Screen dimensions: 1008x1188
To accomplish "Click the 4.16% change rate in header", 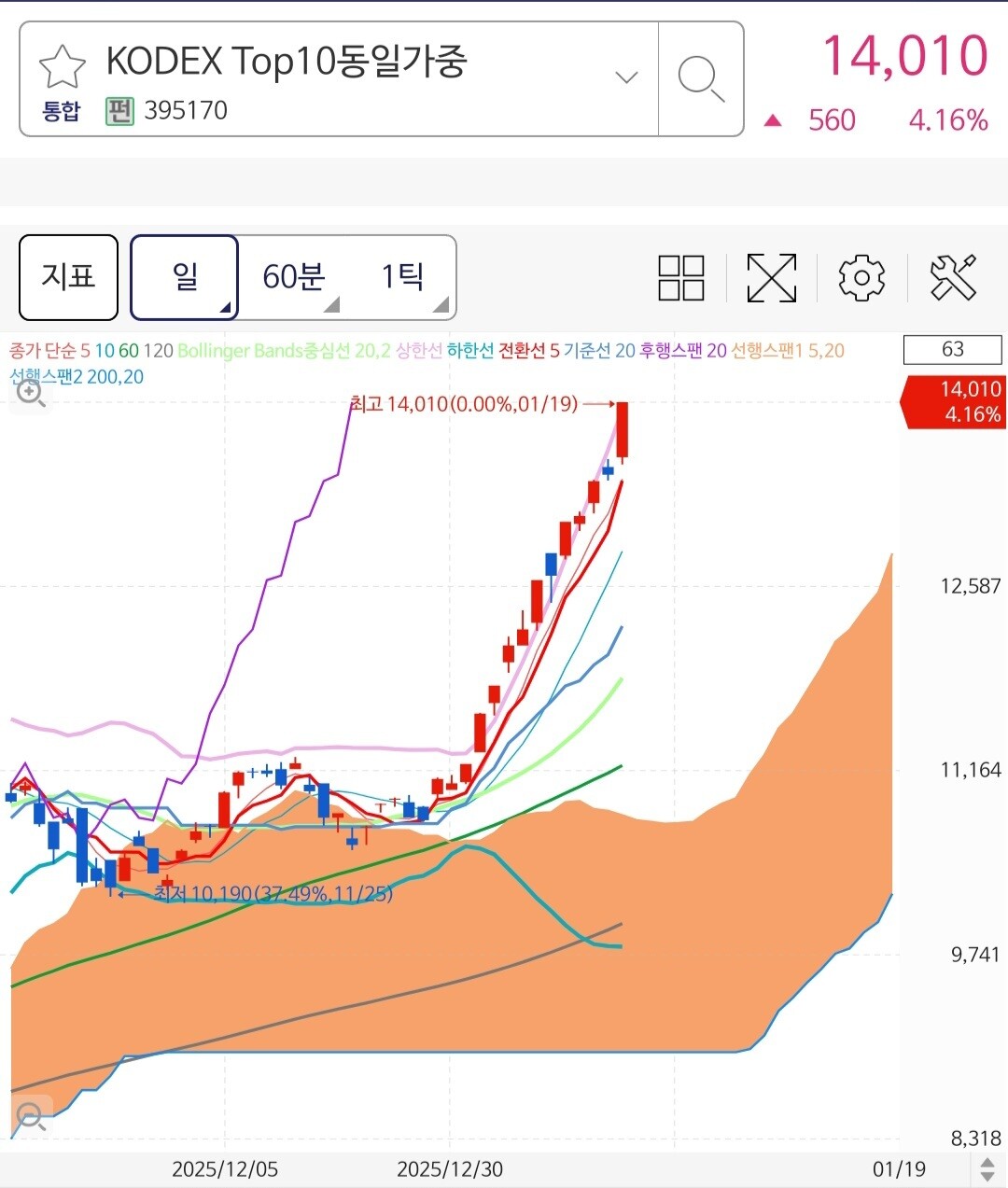I will 948,120.
